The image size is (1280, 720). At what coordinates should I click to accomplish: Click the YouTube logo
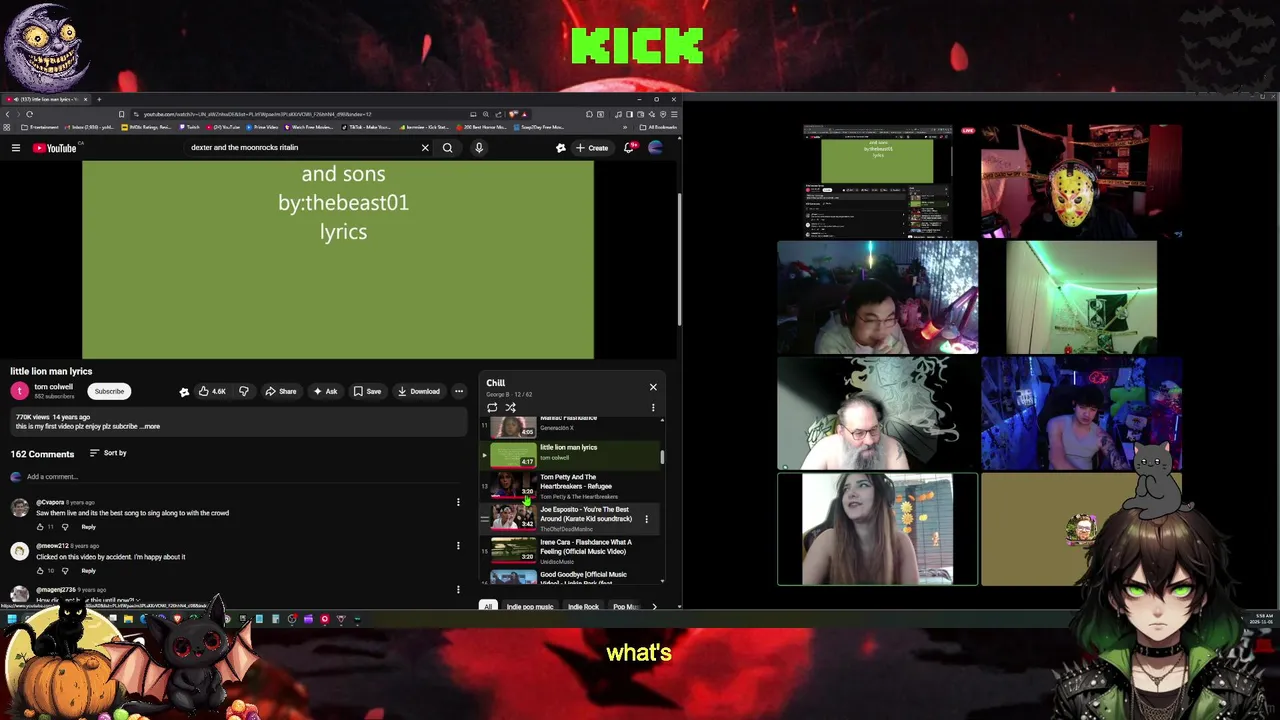point(54,148)
